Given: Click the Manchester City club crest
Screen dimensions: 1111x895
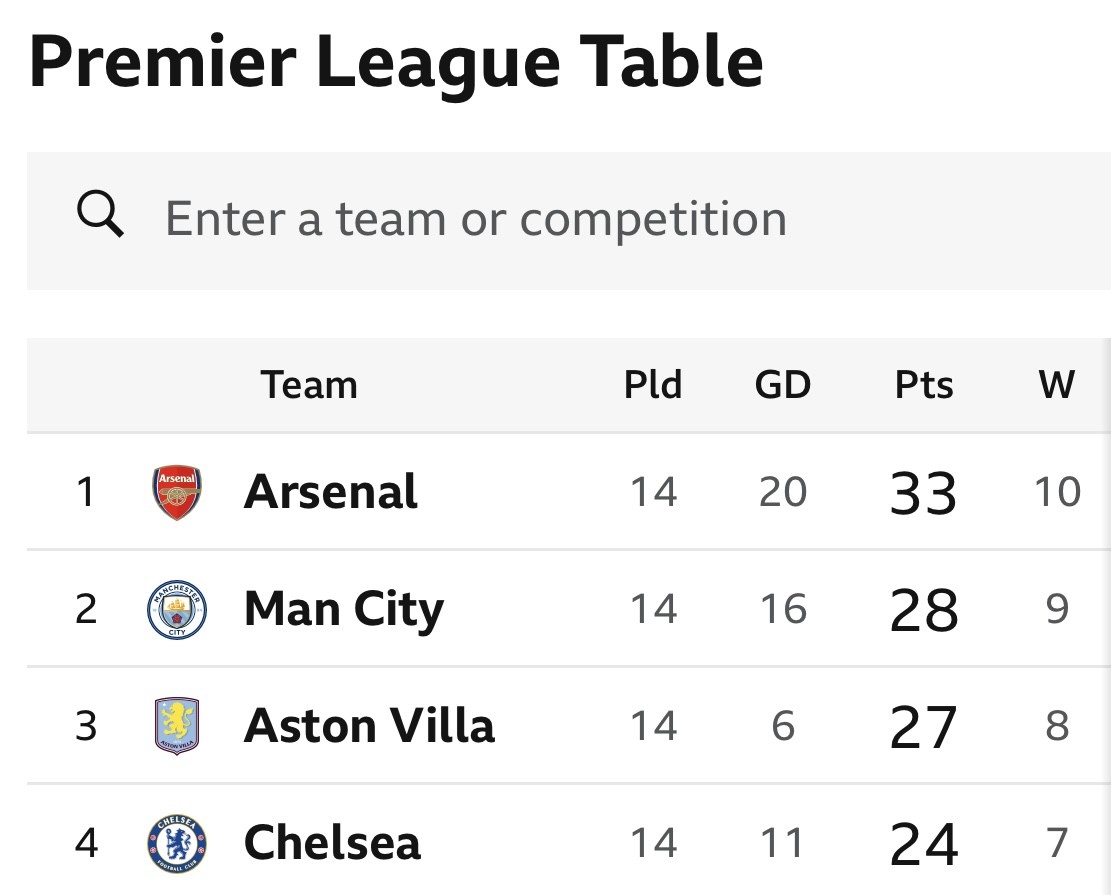Looking at the screenshot, I should click(x=177, y=609).
